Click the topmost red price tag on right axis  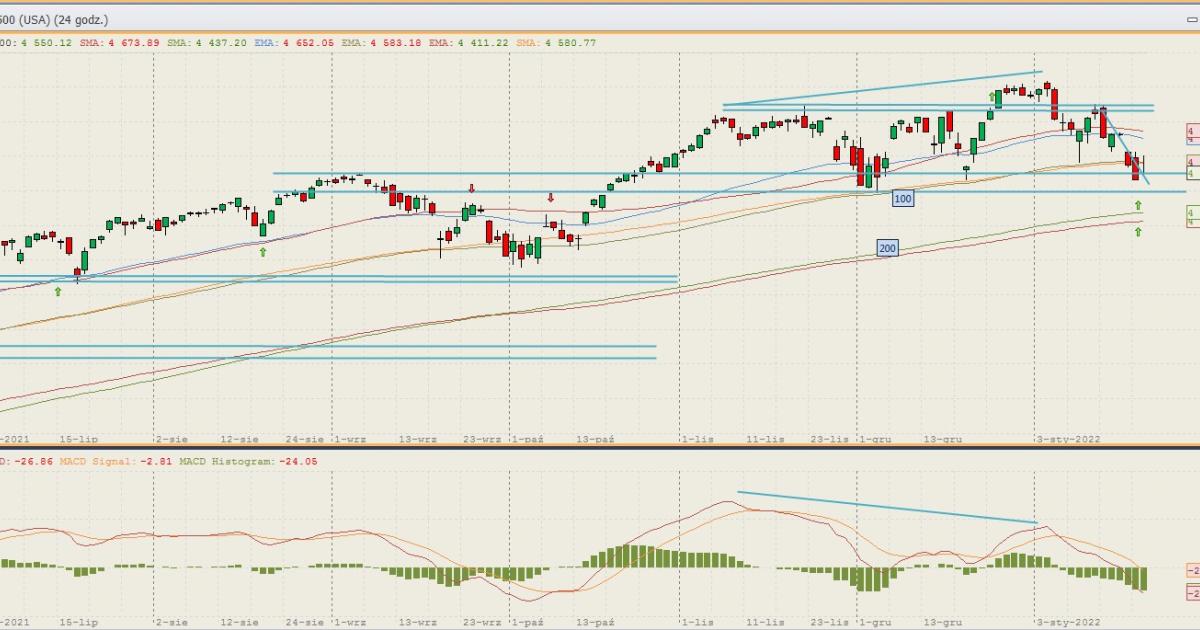(1192, 131)
